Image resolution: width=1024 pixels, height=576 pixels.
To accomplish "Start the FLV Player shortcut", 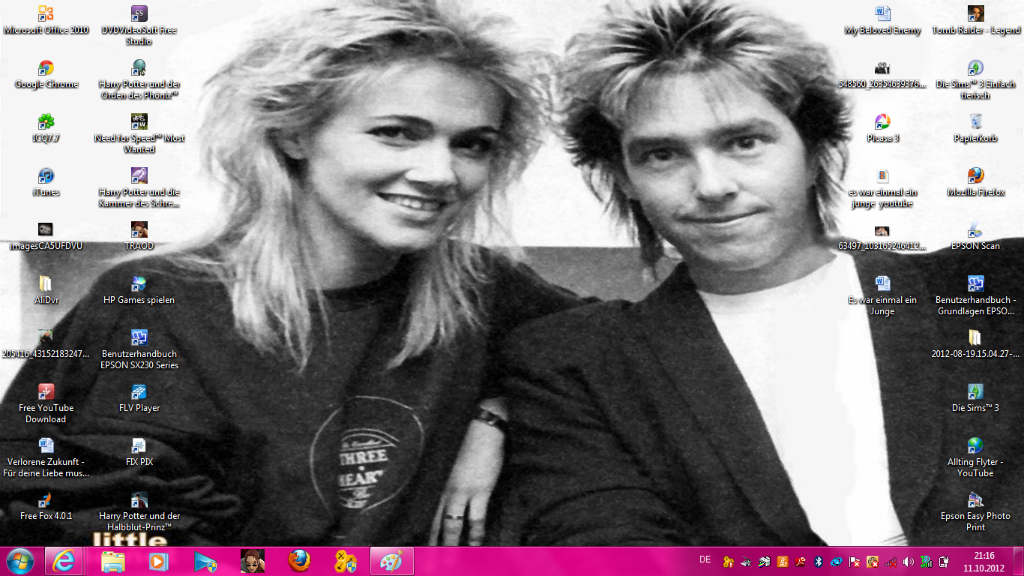I will [x=139, y=393].
